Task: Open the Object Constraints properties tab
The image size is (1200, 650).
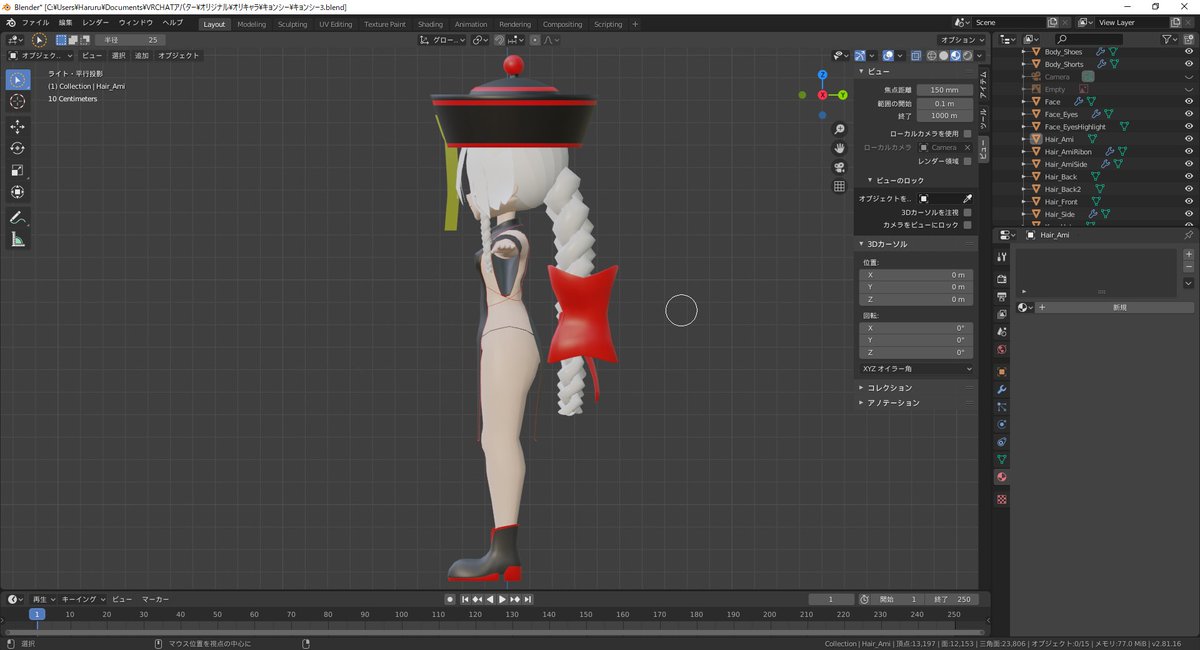Action: [1002, 441]
